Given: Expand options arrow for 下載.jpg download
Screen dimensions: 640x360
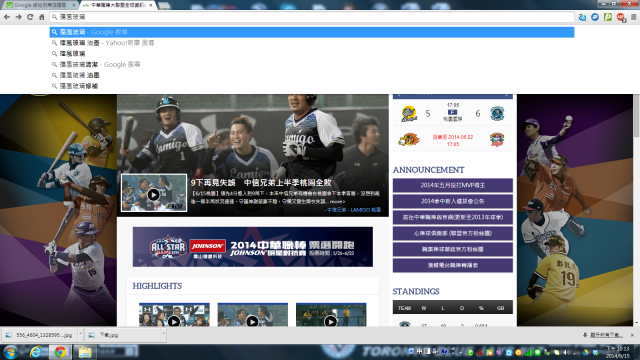Looking at the screenshot, I should click(163, 334).
